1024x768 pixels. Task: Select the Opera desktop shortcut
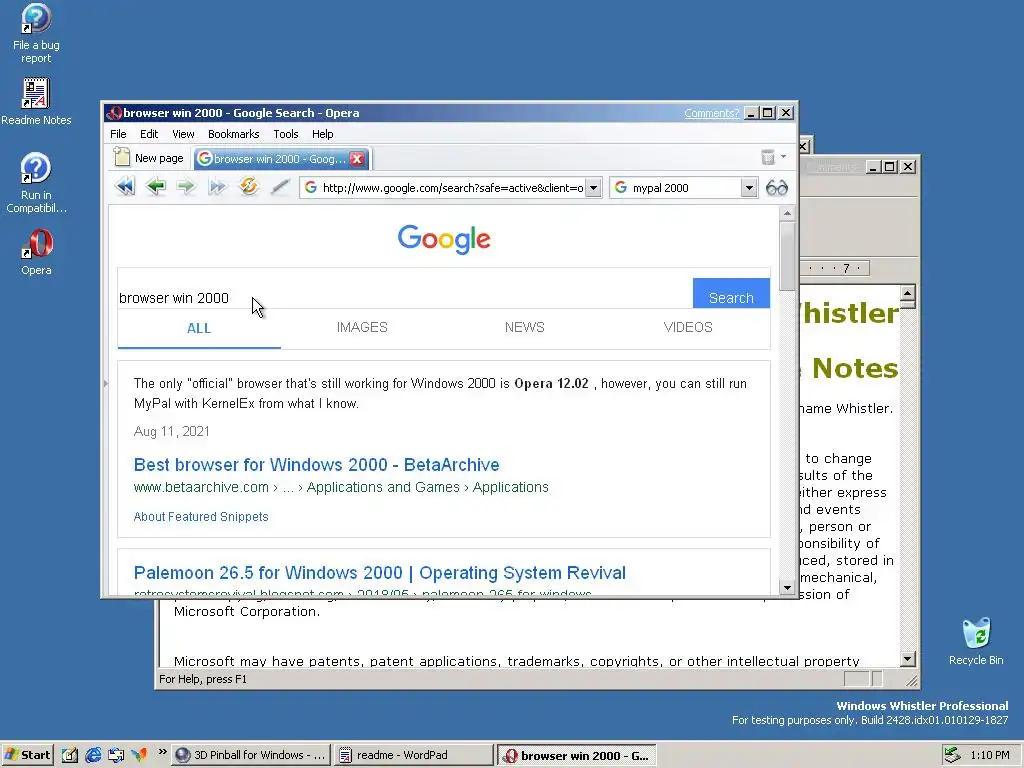[x=36, y=253]
